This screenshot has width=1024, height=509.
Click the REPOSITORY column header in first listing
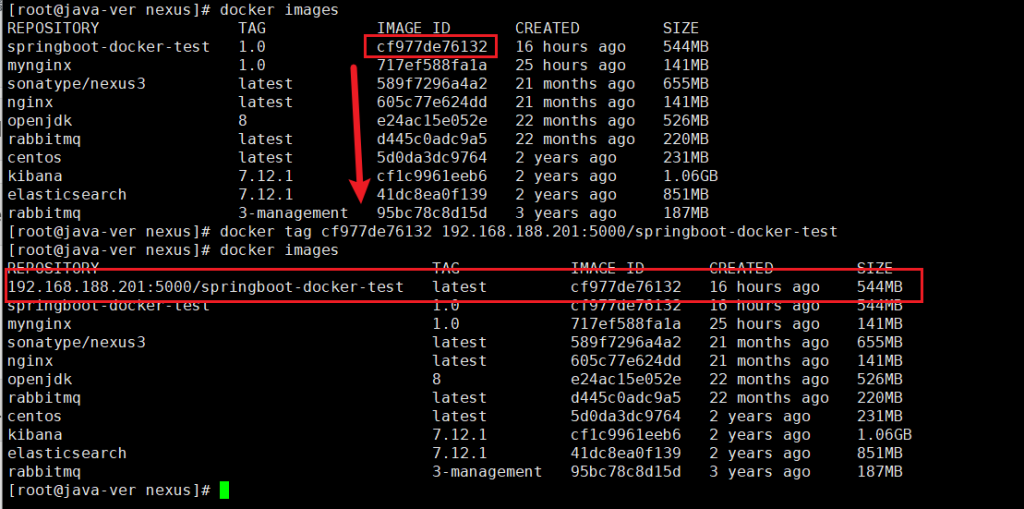[x=53, y=28]
